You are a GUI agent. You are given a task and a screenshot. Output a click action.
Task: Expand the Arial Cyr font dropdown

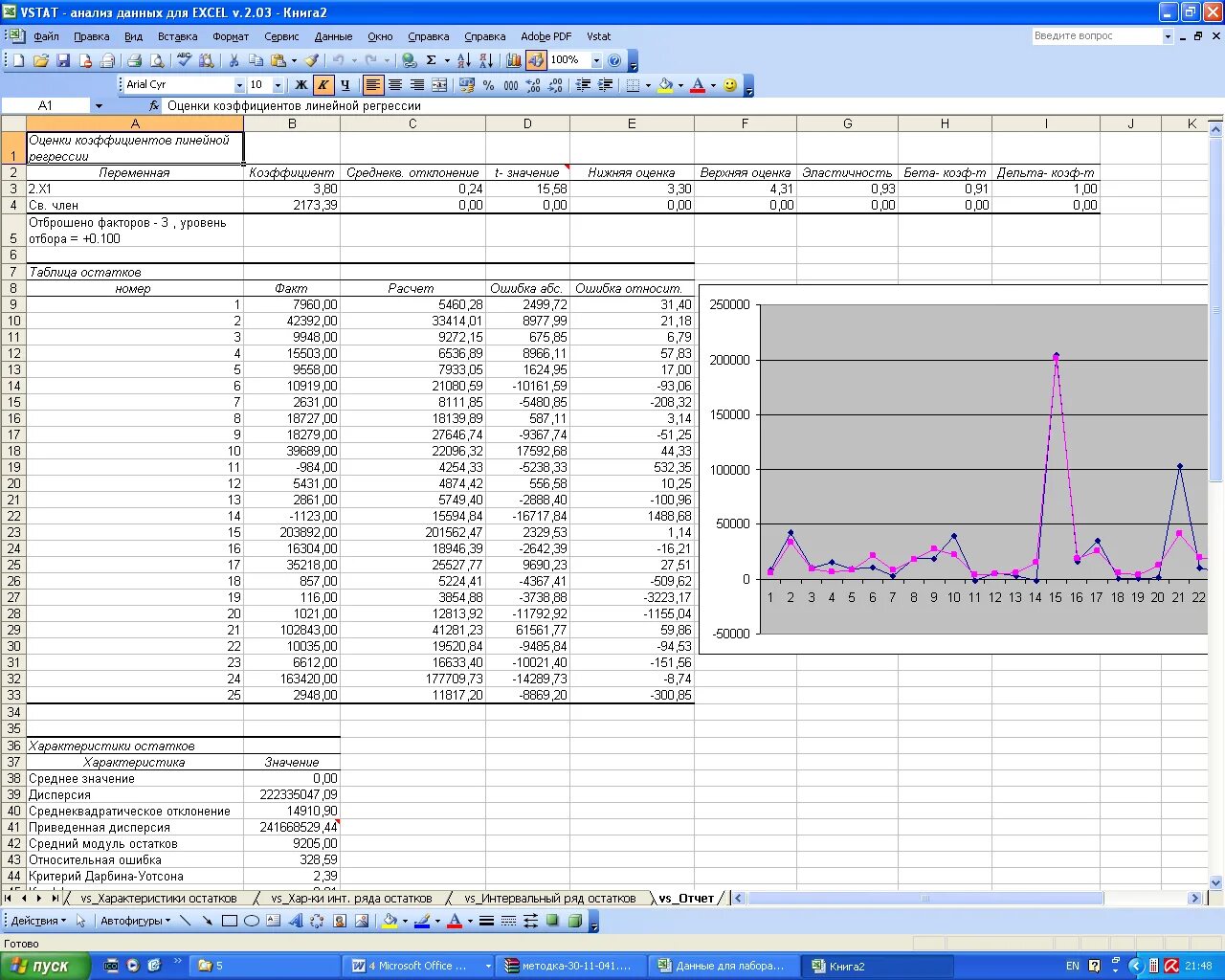click(x=239, y=85)
